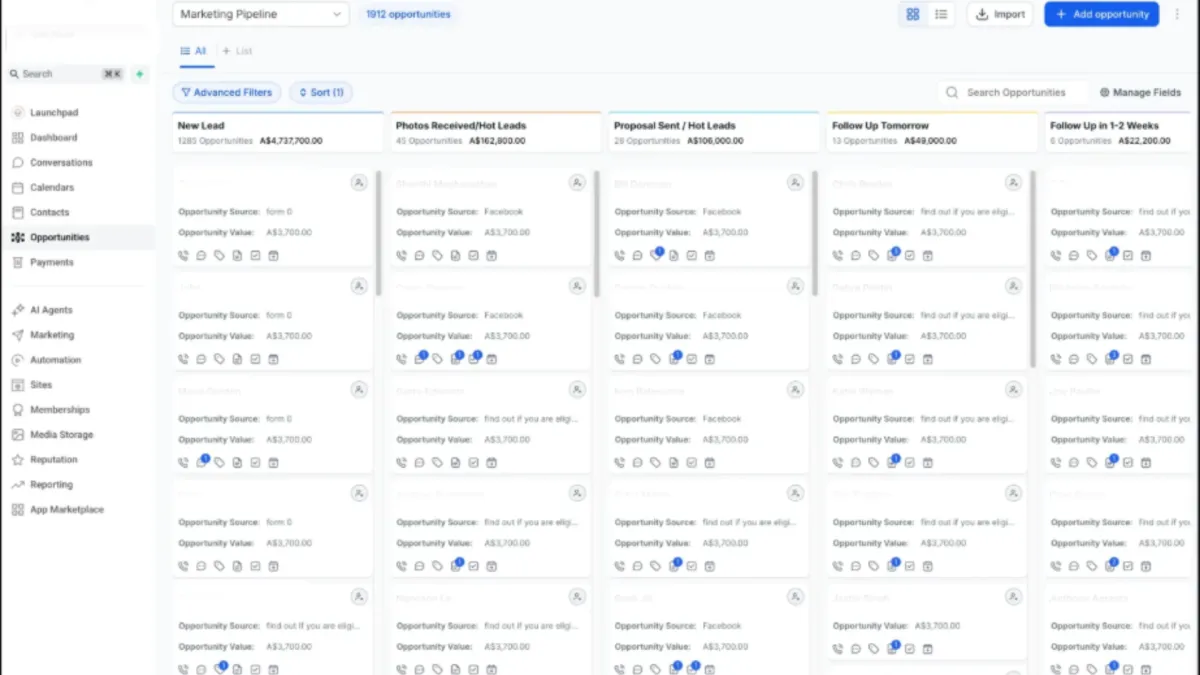The image size is (1200, 675).
Task: Select the All tab
Action: [x=193, y=51]
